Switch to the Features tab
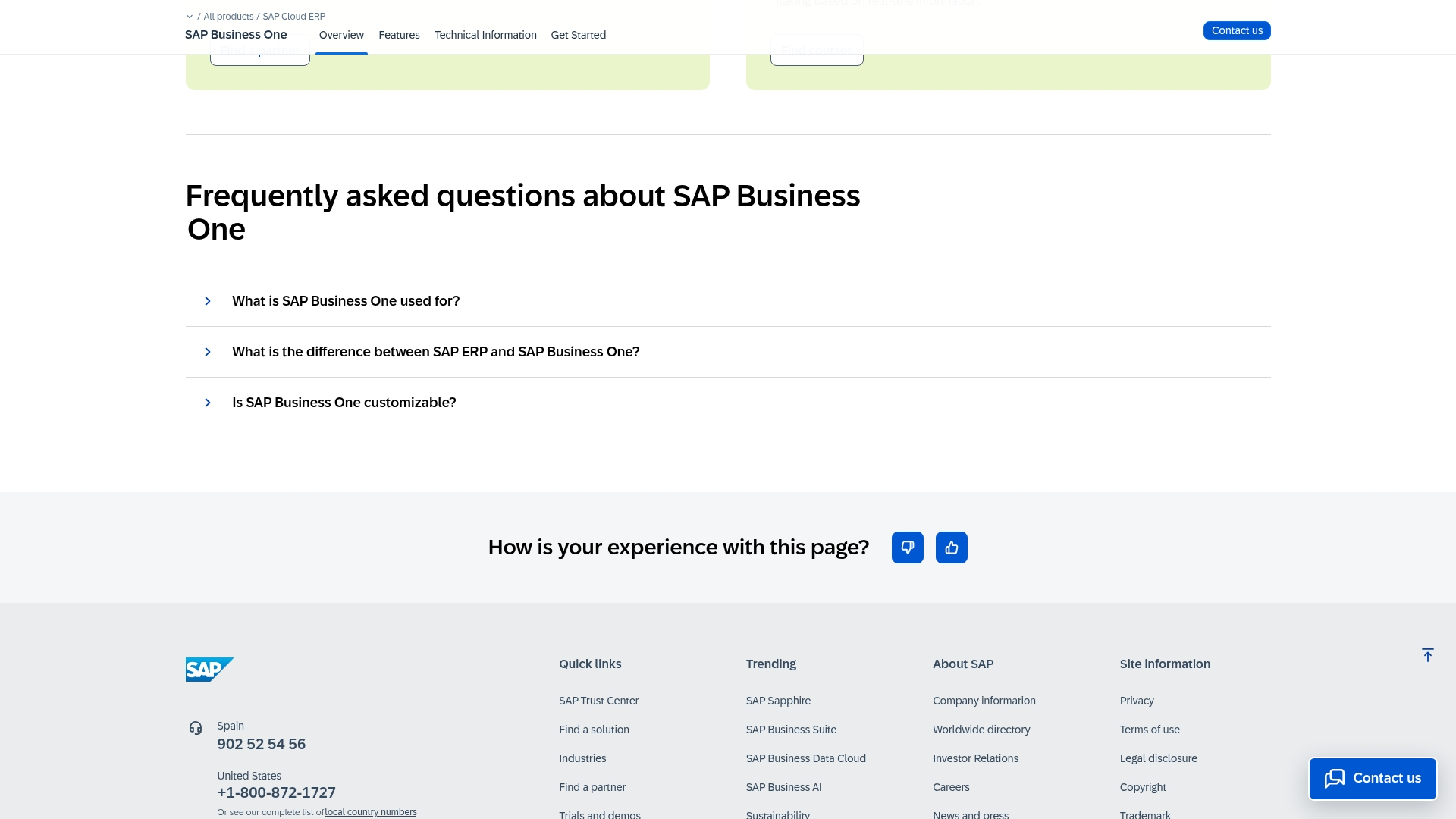 pyautogui.click(x=399, y=35)
